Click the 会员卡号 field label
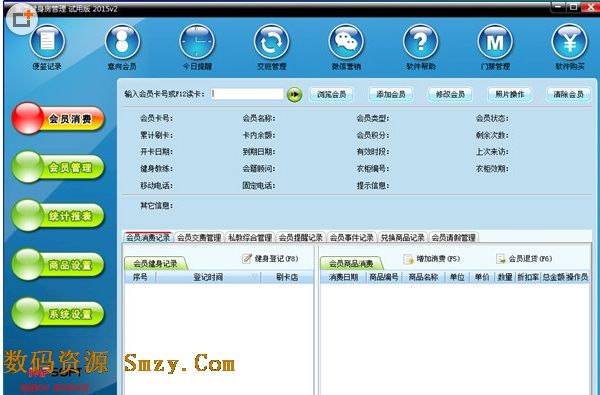The width and height of the screenshot is (600, 395). [x=156, y=118]
